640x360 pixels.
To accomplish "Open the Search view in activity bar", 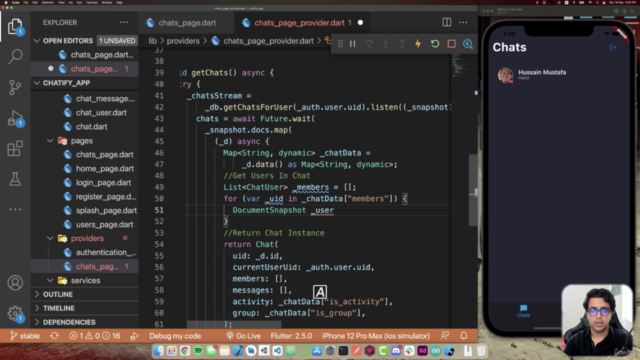I will (x=15, y=56).
